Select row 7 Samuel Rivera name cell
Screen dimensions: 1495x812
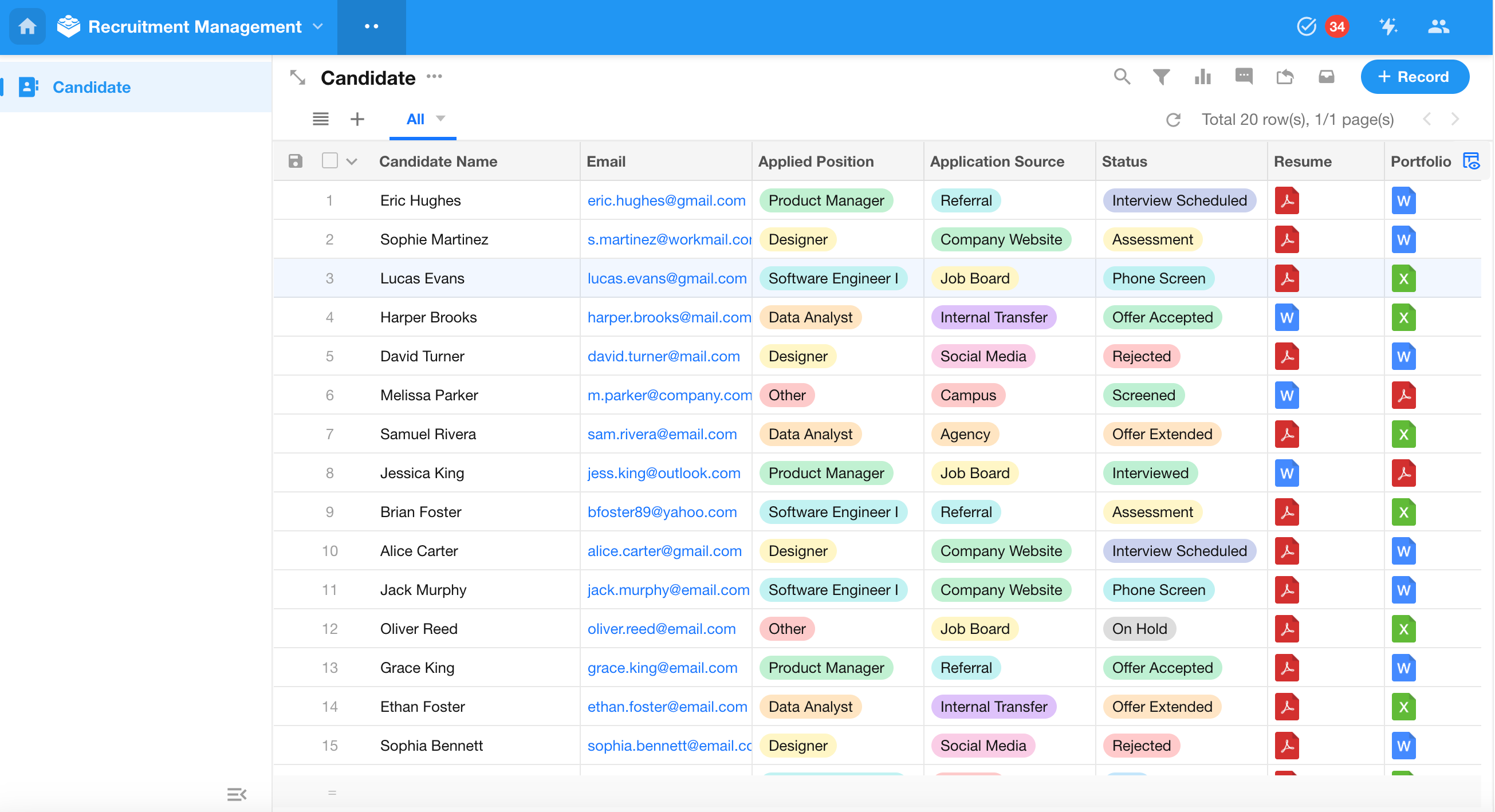pyautogui.click(x=428, y=434)
